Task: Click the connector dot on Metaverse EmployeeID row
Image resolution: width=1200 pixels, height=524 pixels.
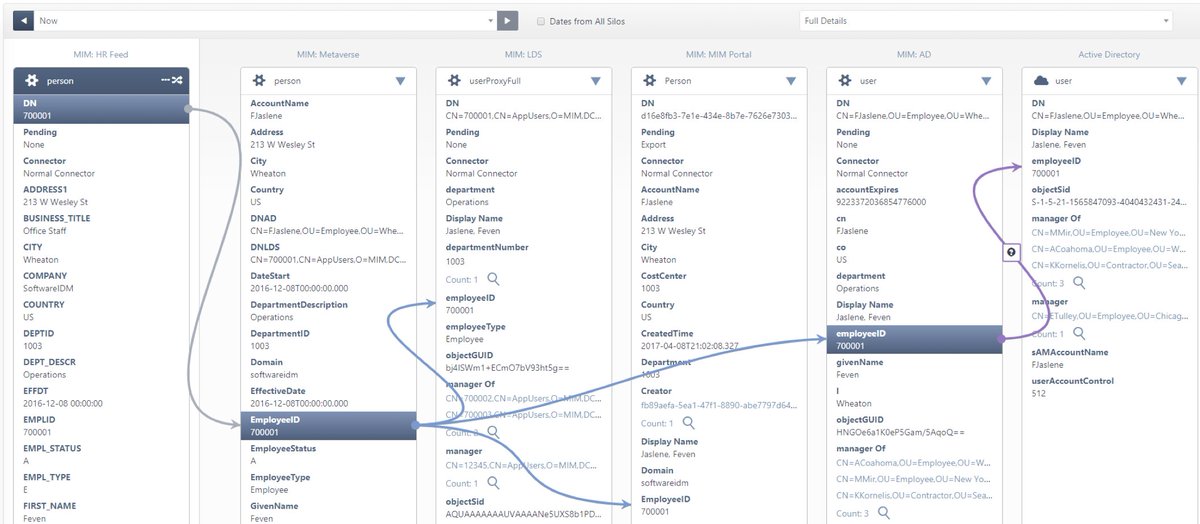Action: pyautogui.click(x=414, y=426)
